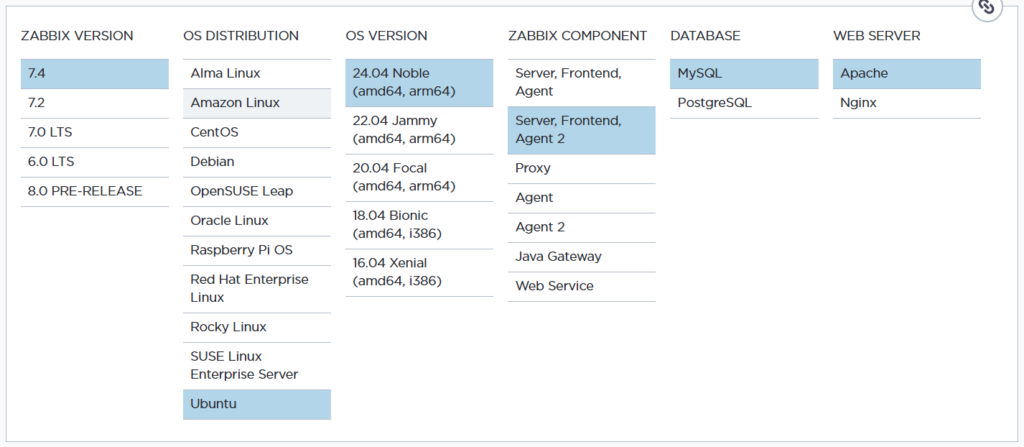
Task: Choose 22.04 Jammy OS version
Action: tap(418, 129)
